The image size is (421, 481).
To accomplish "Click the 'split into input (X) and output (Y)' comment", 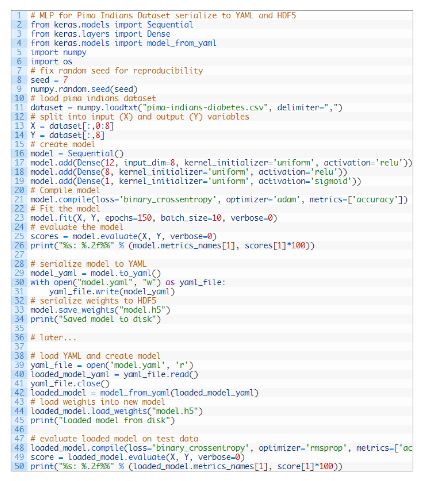I will [x=140, y=117].
